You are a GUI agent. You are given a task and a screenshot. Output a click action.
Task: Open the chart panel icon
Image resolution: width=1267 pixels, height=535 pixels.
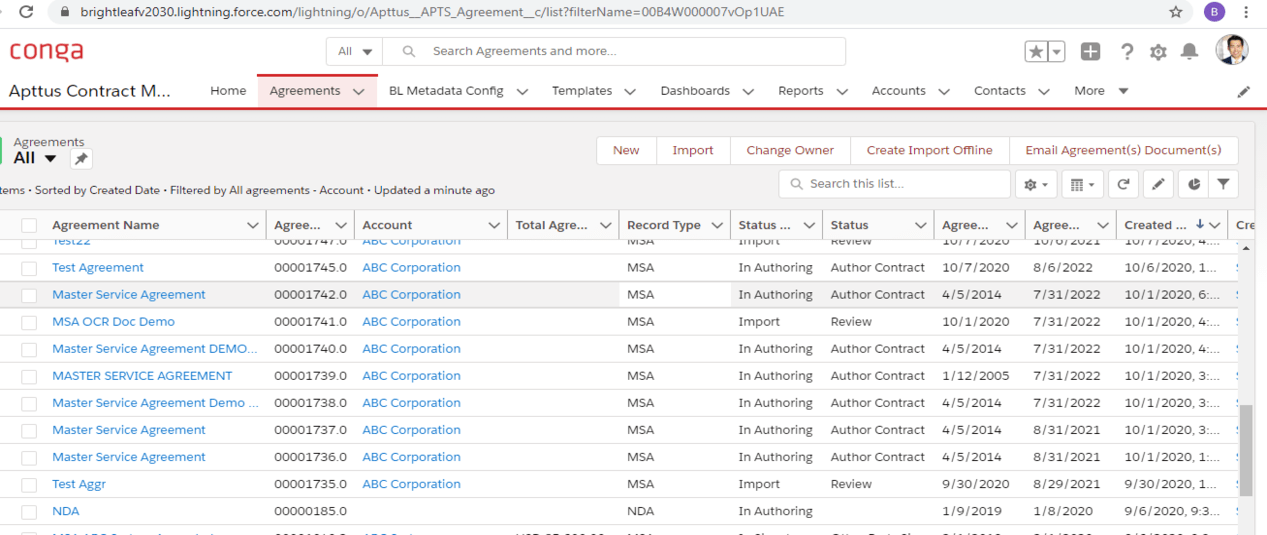(x=1194, y=184)
